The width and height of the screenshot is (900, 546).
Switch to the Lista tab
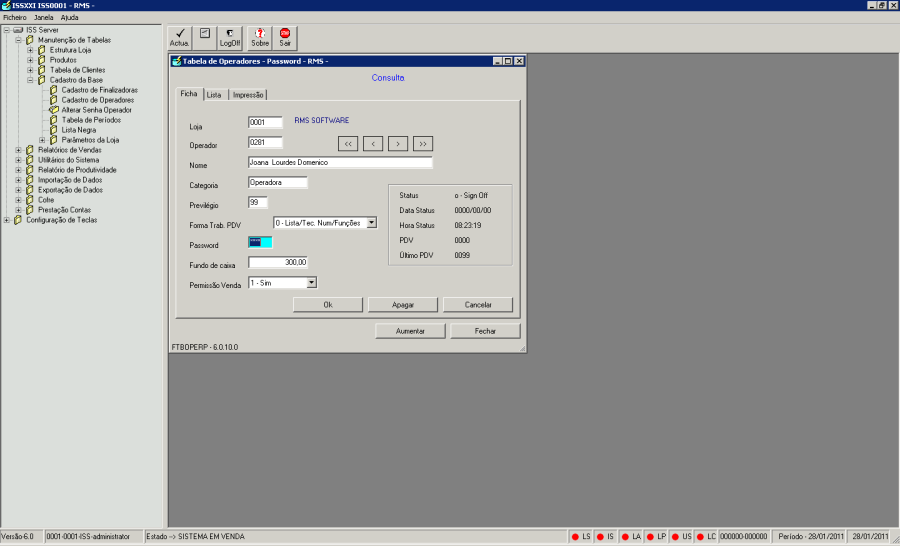[x=214, y=95]
